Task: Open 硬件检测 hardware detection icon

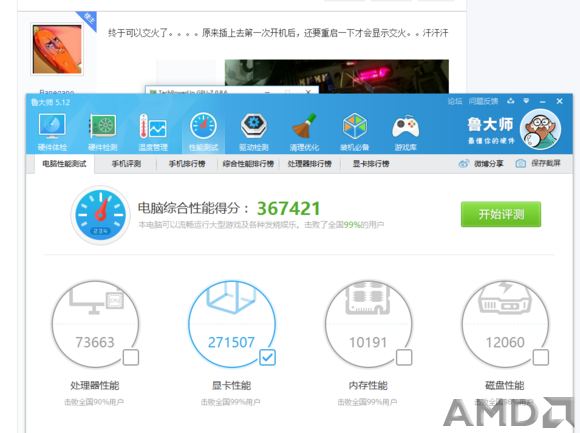Action: 102,132
